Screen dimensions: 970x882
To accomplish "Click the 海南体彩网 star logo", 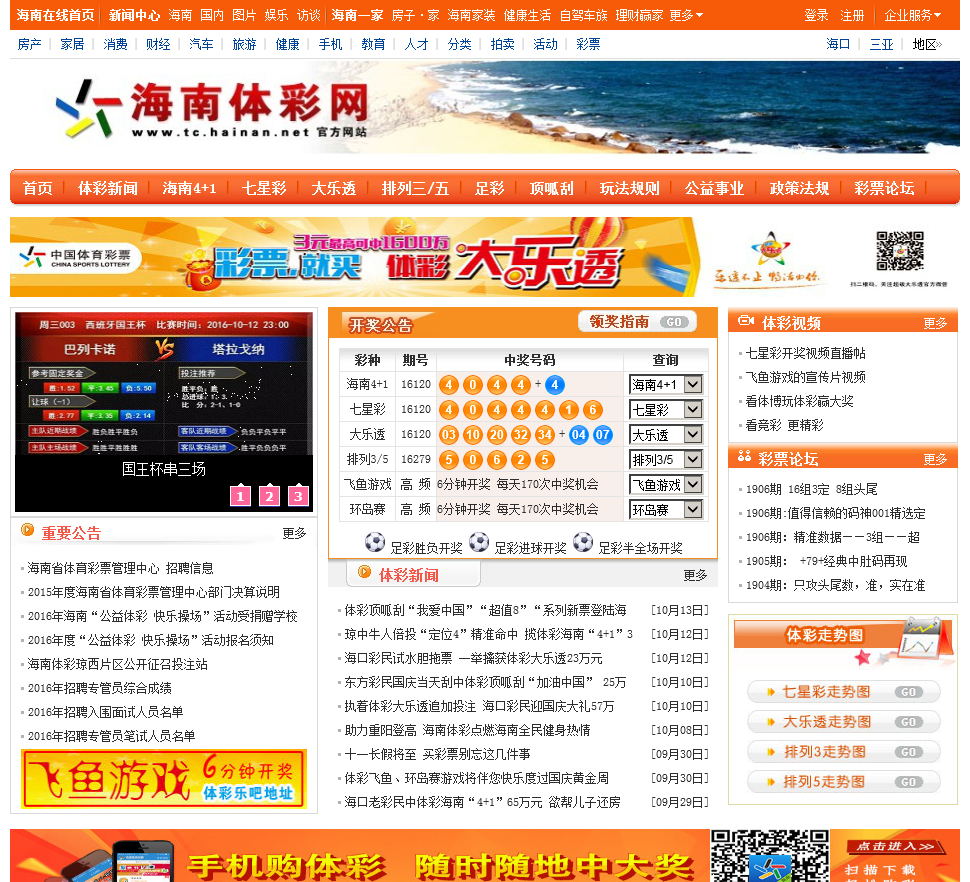I will (88, 108).
